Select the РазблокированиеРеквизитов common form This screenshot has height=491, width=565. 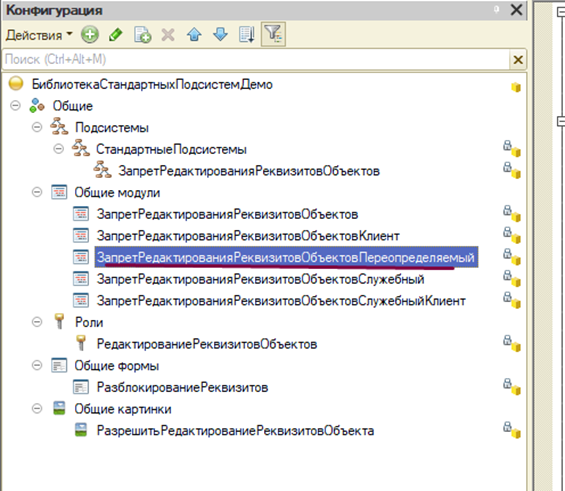pos(182,387)
